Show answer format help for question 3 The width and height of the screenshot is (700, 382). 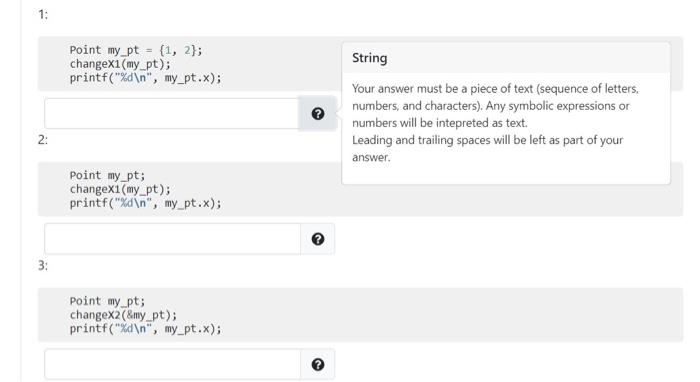pos(317,365)
